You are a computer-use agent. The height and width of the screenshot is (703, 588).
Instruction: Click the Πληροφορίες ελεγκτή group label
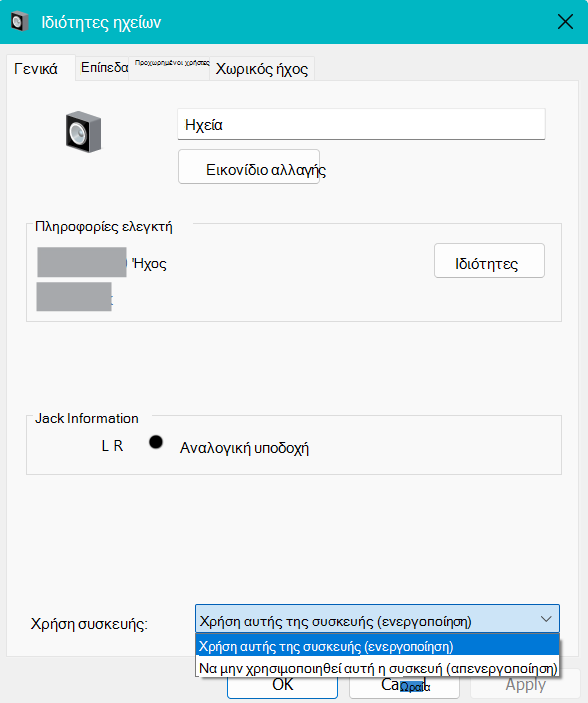(x=104, y=226)
